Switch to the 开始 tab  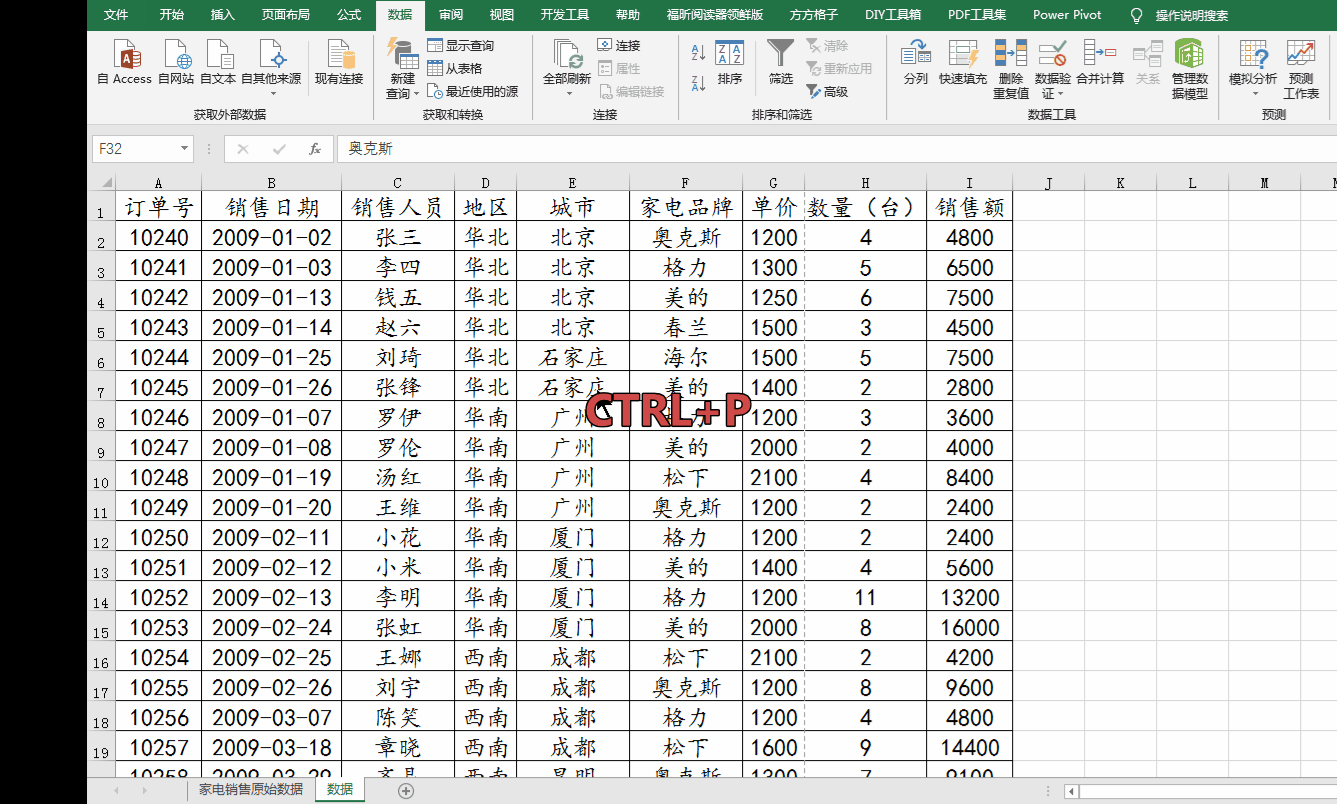coord(172,15)
